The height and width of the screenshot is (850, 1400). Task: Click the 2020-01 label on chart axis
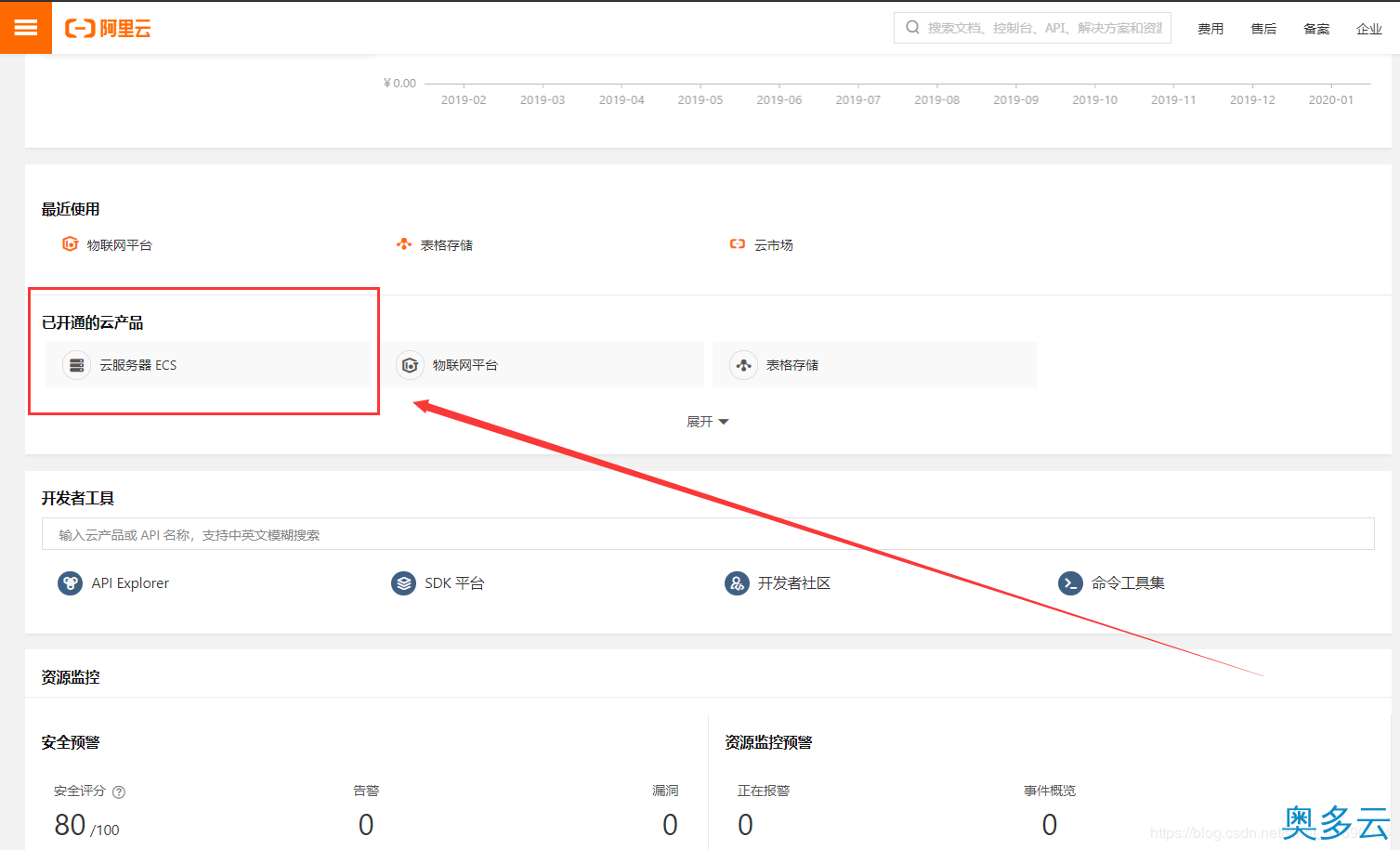point(1331,100)
